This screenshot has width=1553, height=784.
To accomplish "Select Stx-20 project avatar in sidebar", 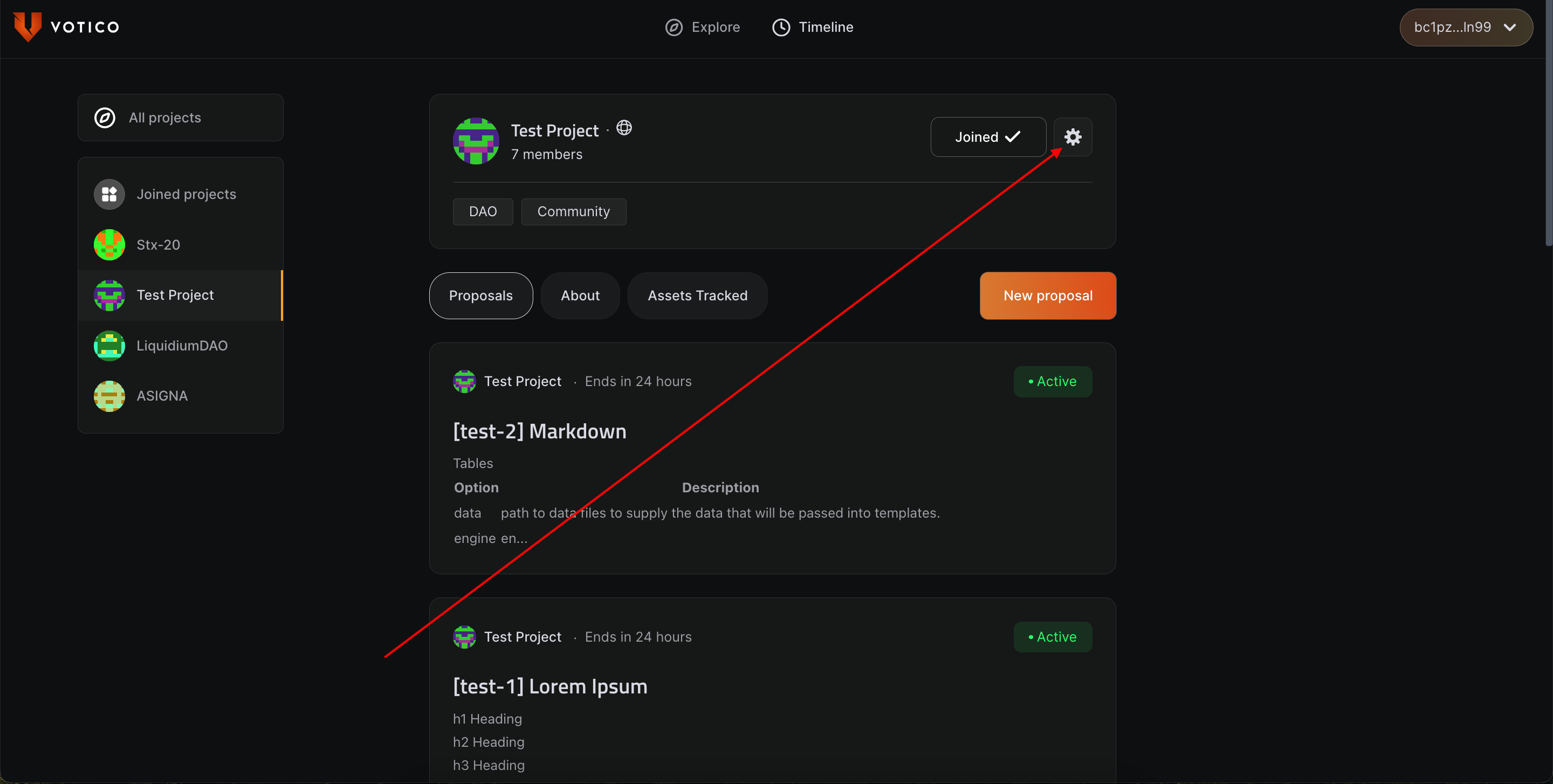I will tap(109, 245).
